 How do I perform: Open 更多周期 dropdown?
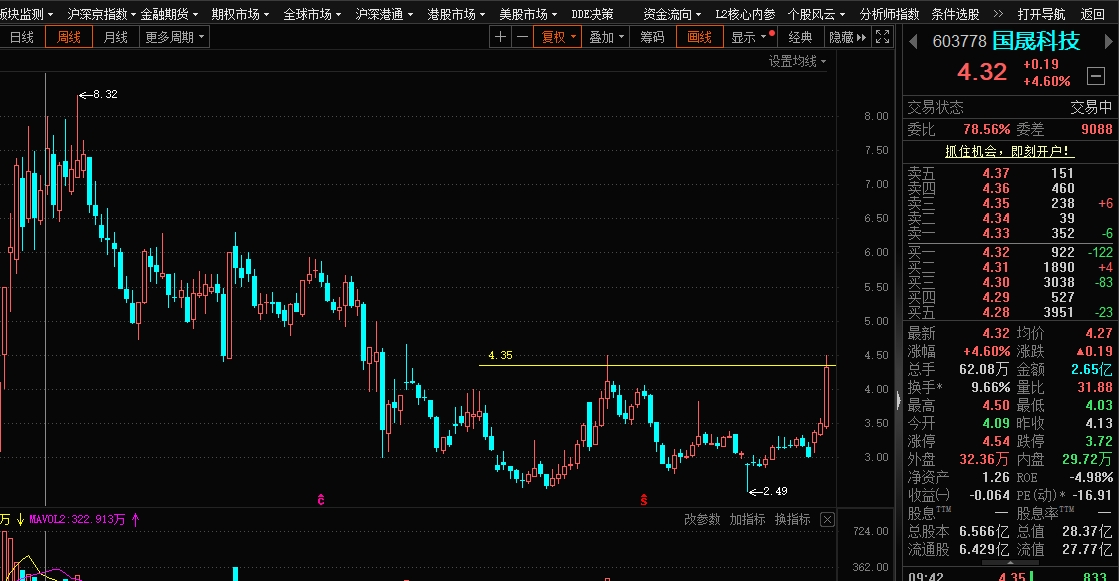(x=174, y=37)
